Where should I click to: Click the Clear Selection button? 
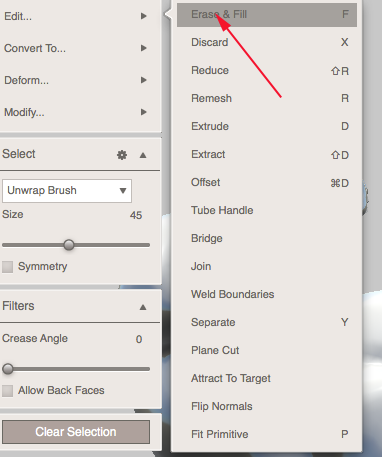tap(76, 432)
